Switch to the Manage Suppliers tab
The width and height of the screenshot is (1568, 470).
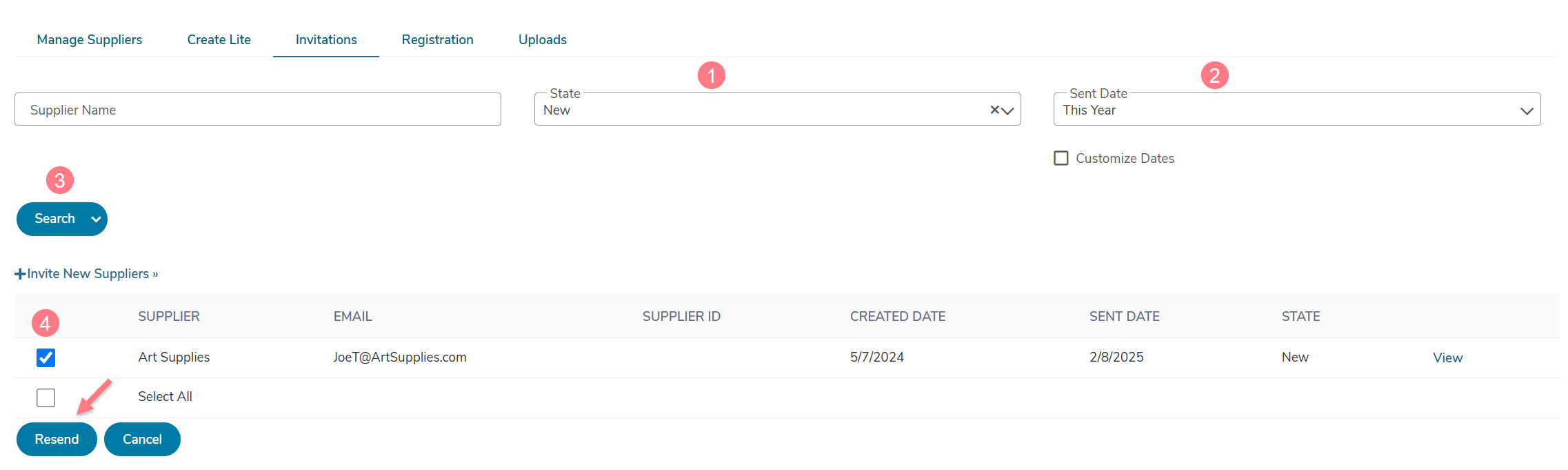point(90,39)
